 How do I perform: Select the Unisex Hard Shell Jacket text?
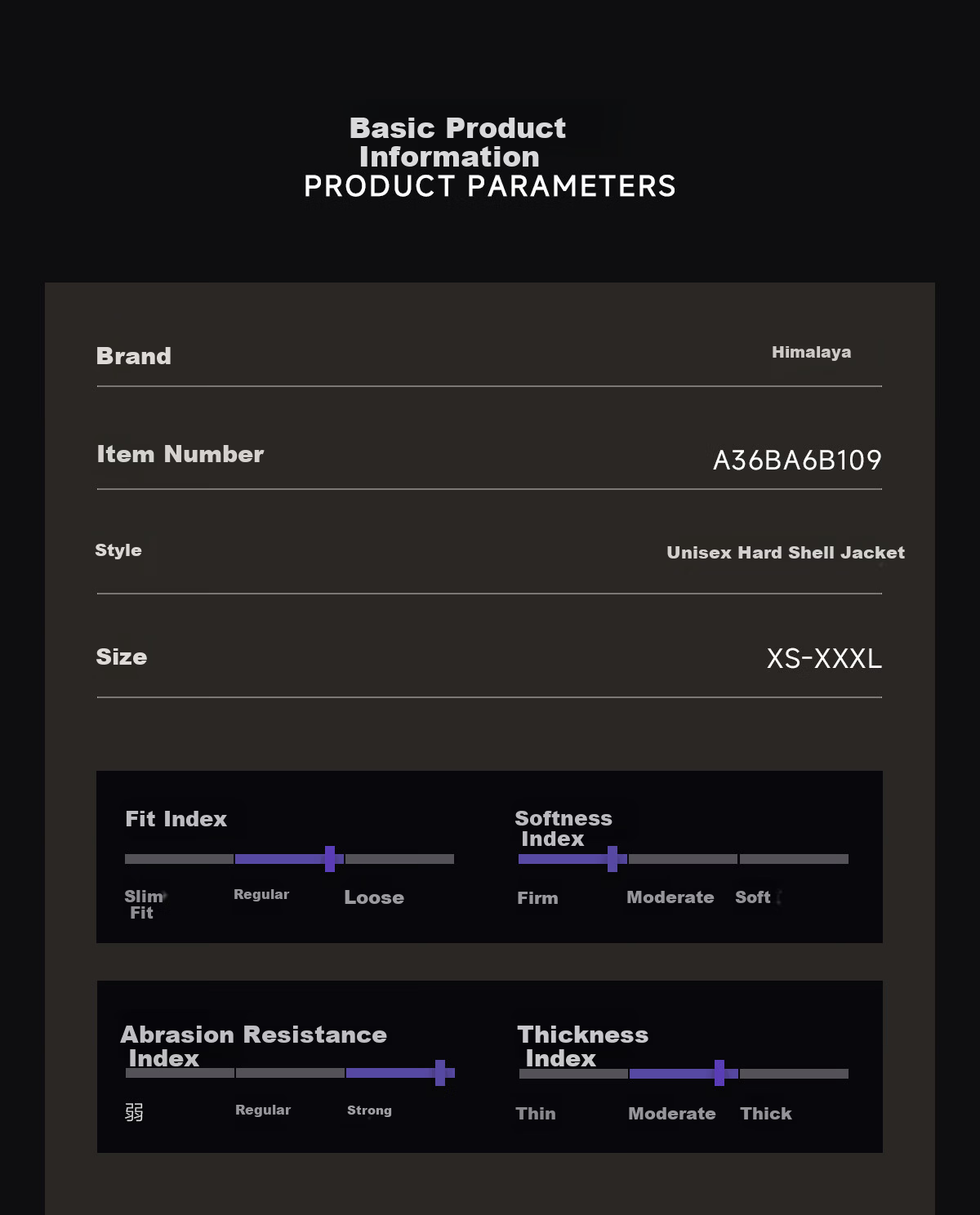click(786, 553)
